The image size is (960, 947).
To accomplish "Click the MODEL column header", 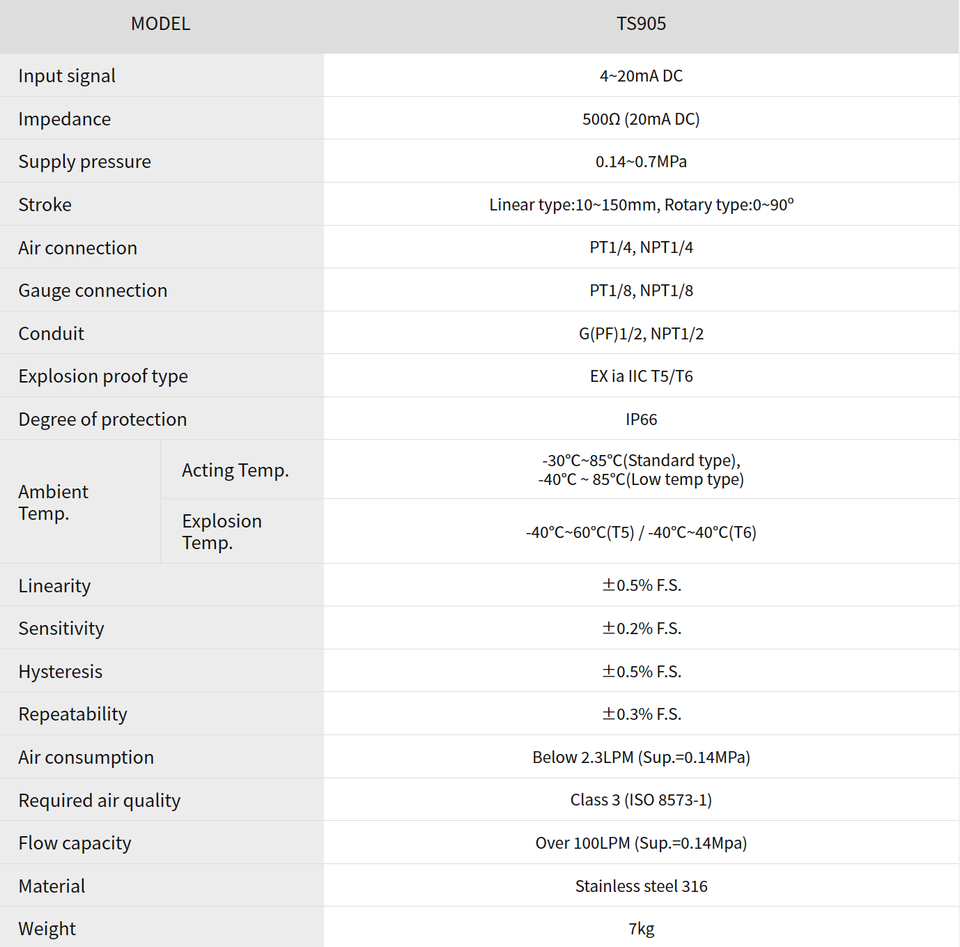I will (x=160, y=24).
